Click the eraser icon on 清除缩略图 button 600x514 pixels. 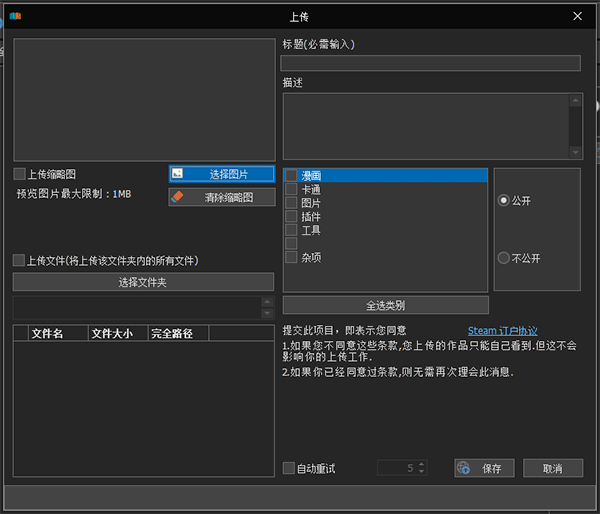(x=178, y=197)
